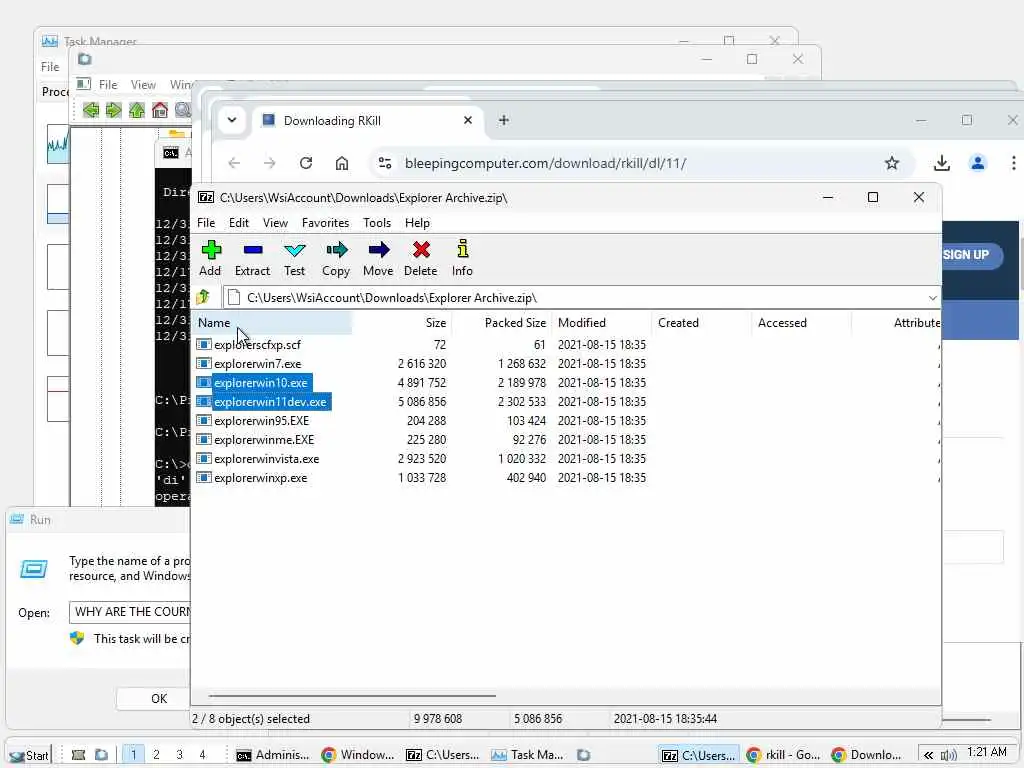Open Administrator command prompt taskbar item
Screen dimensions: 1024x768
point(273,755)
